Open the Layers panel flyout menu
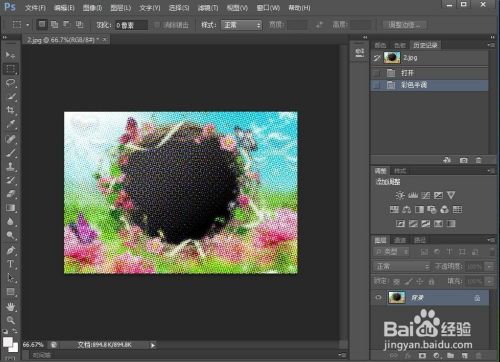This screenshot has height=362, width=500. click(491, 240)
